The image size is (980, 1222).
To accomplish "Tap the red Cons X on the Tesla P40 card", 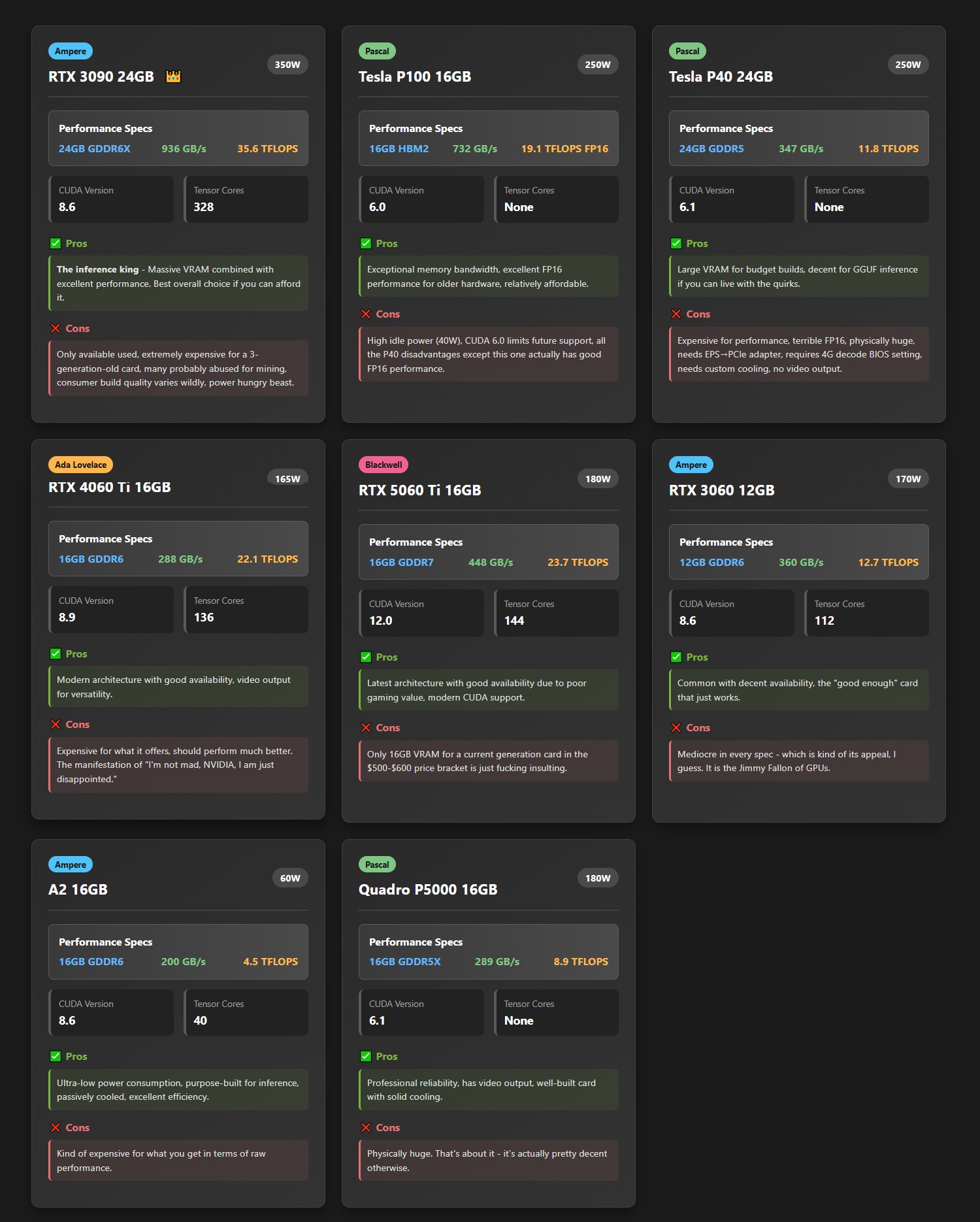I will (676, 314).
